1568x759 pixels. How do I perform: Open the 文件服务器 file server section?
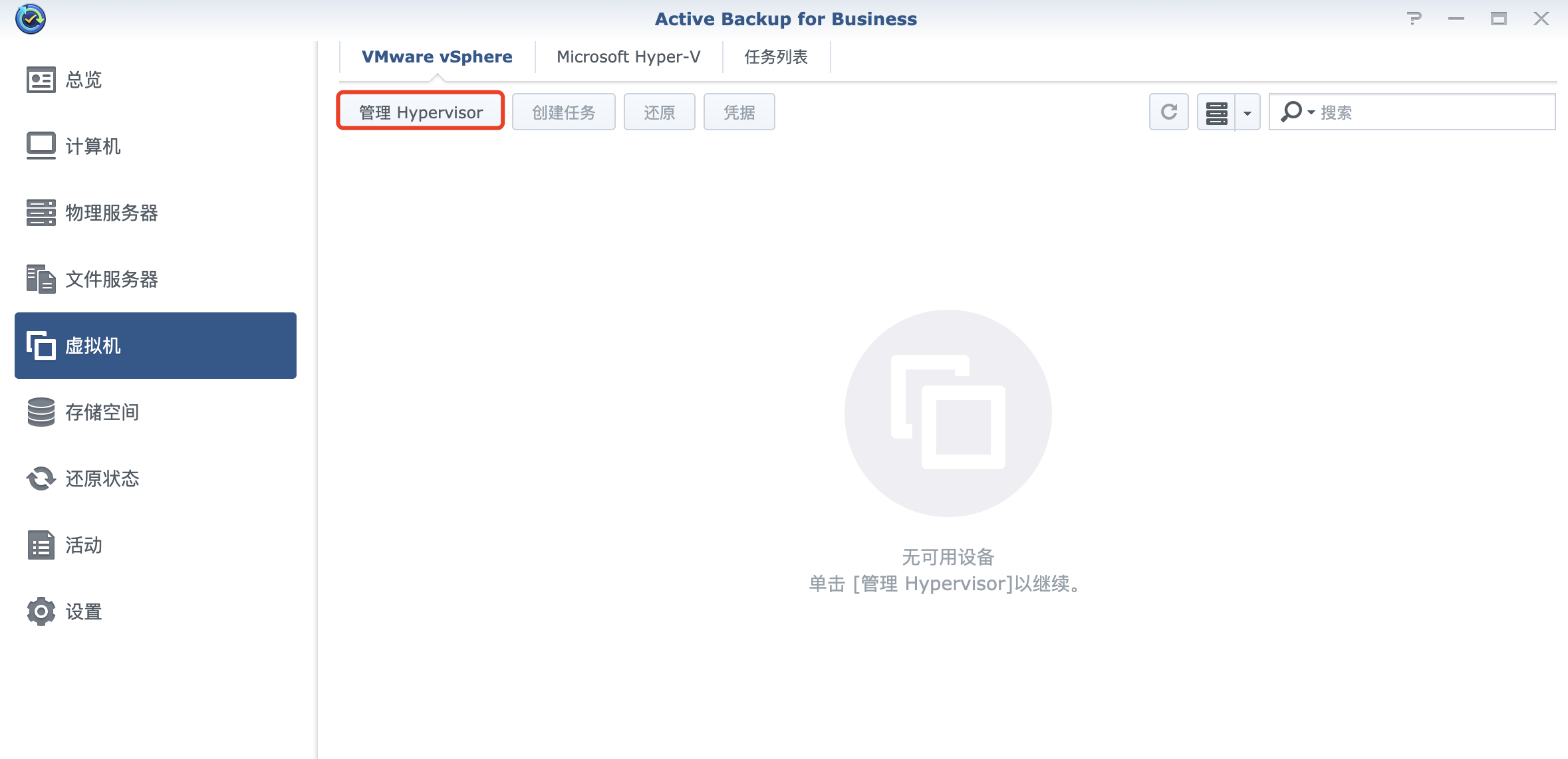[x=110, y=279]
